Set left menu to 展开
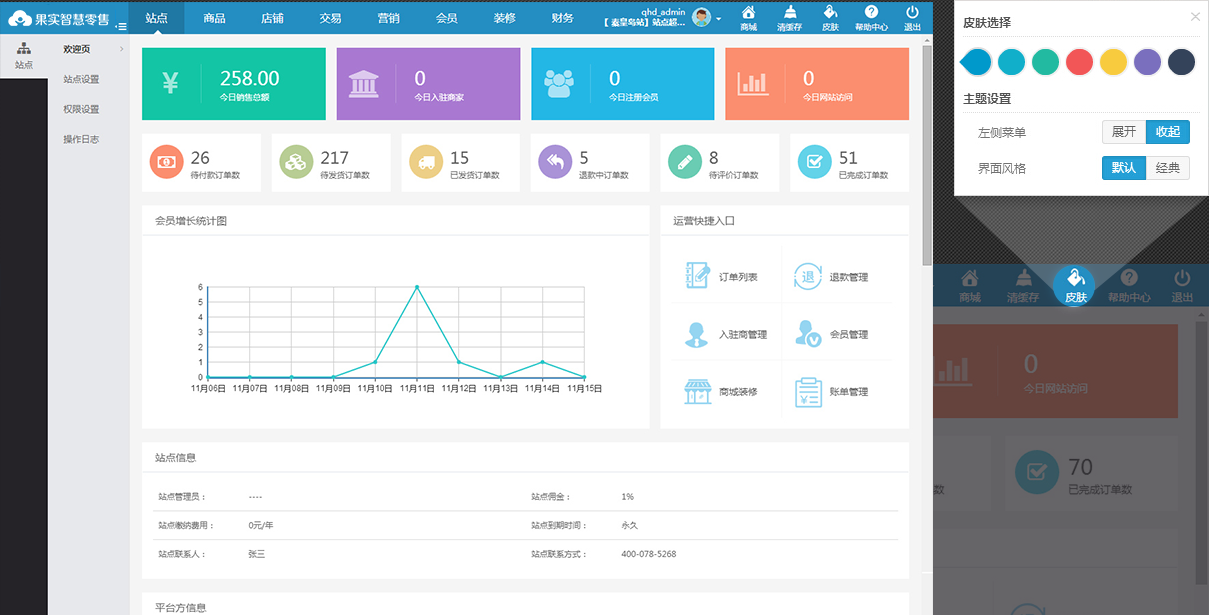Image resolution: width=1209 pixels, height=615 pixels. [1124, 132]
